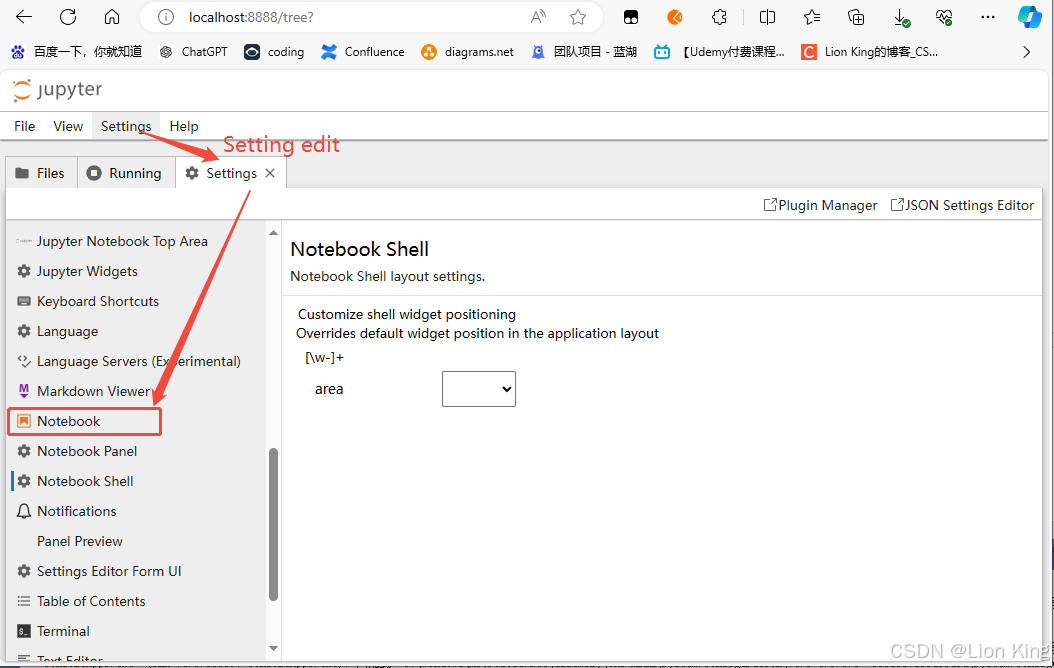Add page to favorites star icon

[x=577, y=17]
